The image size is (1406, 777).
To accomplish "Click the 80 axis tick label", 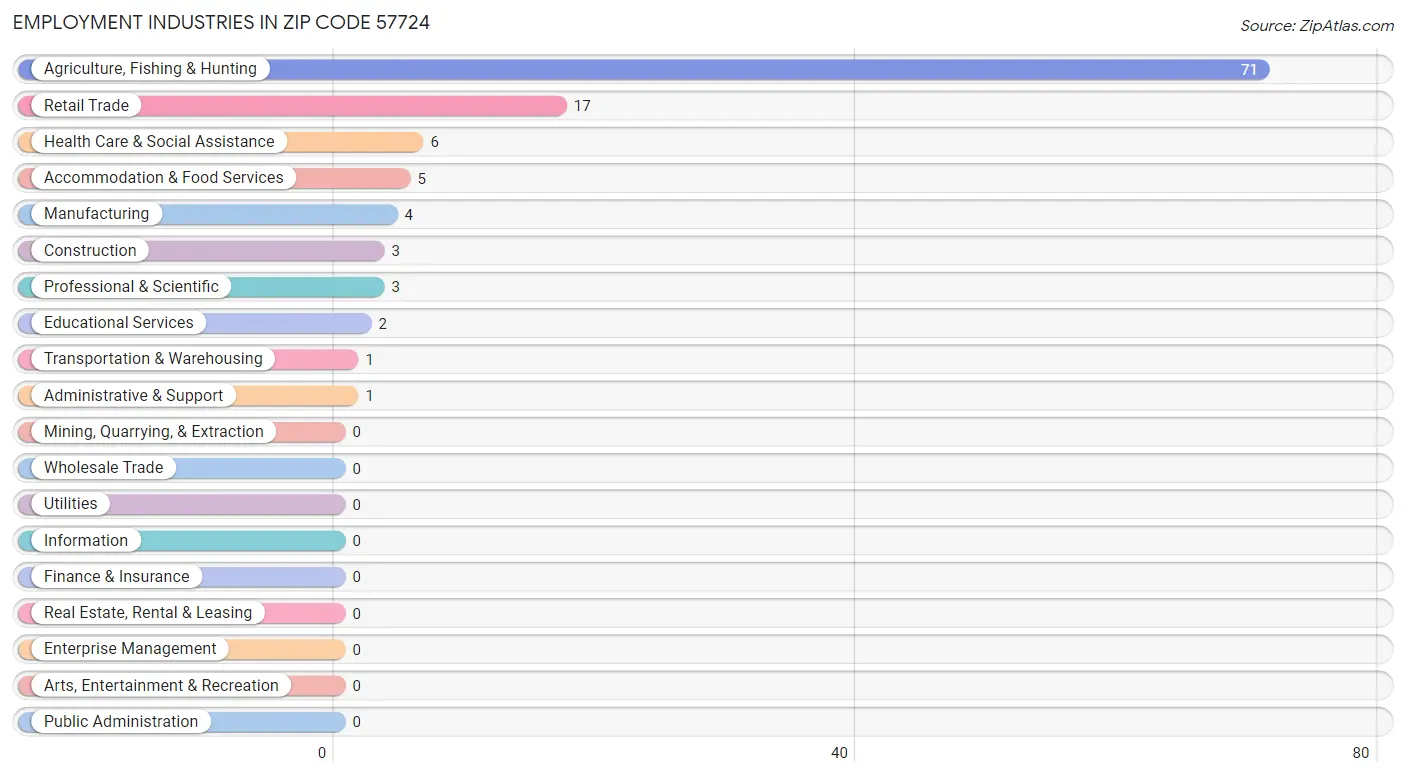I will click(x=1361, y=753).
